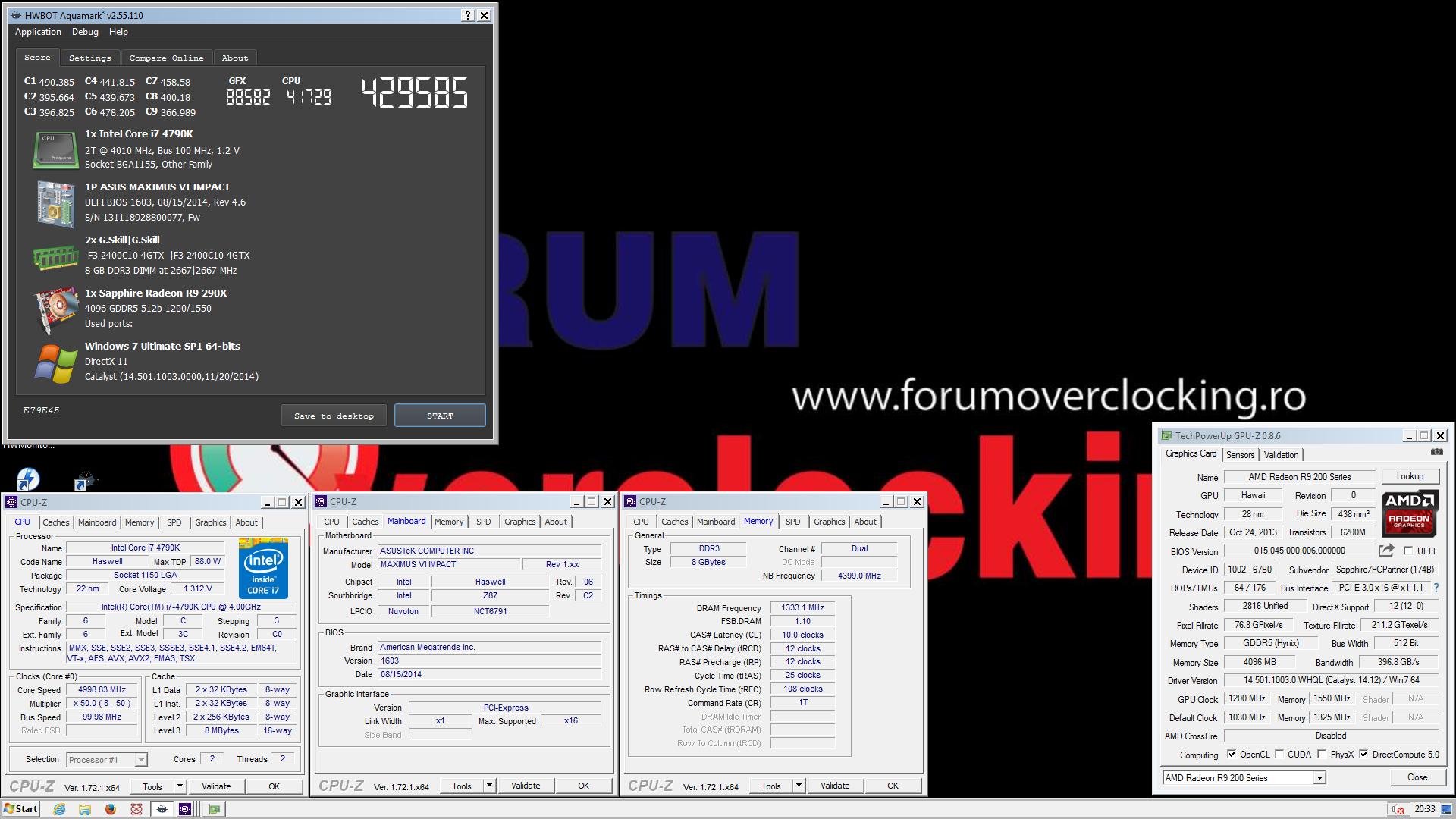Viewport: 1456px width, 819px height.
Task: Click the Close button in GPU-Z
Action: pyautogui.click(x=1417, y=777)
